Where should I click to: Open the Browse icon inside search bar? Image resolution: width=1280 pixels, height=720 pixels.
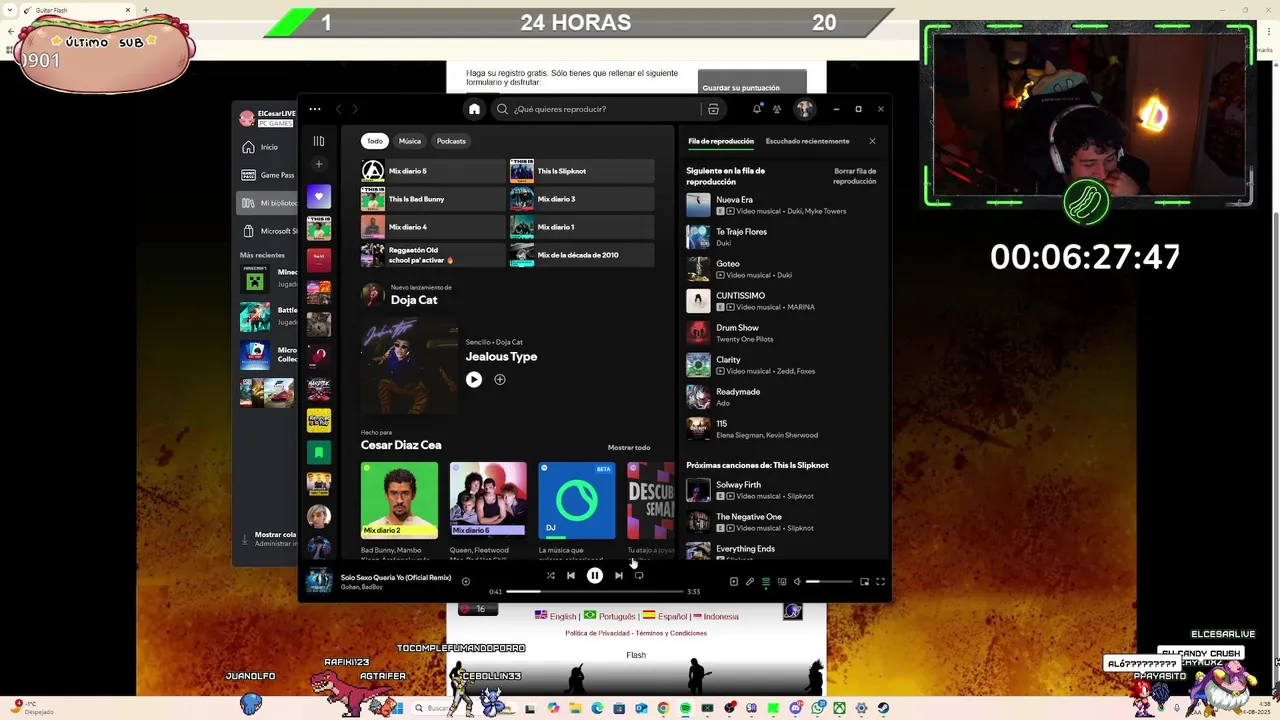[713, 109]
